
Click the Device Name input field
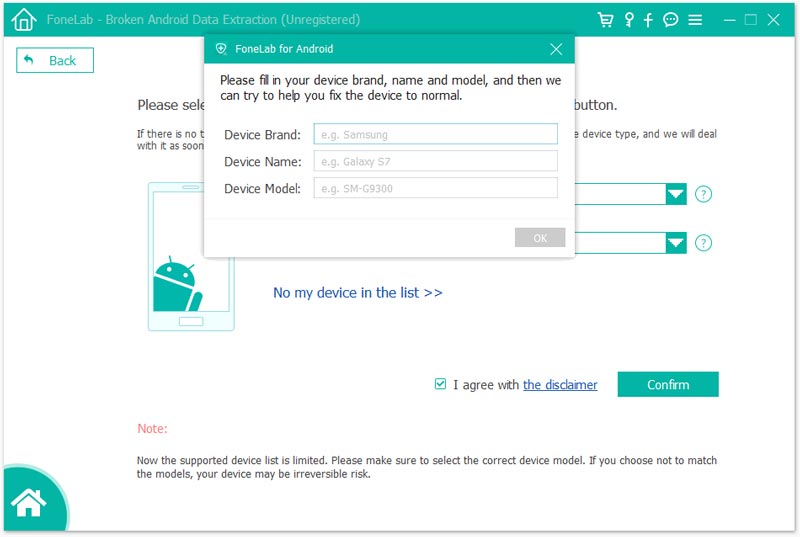click(x=435, y=161)
